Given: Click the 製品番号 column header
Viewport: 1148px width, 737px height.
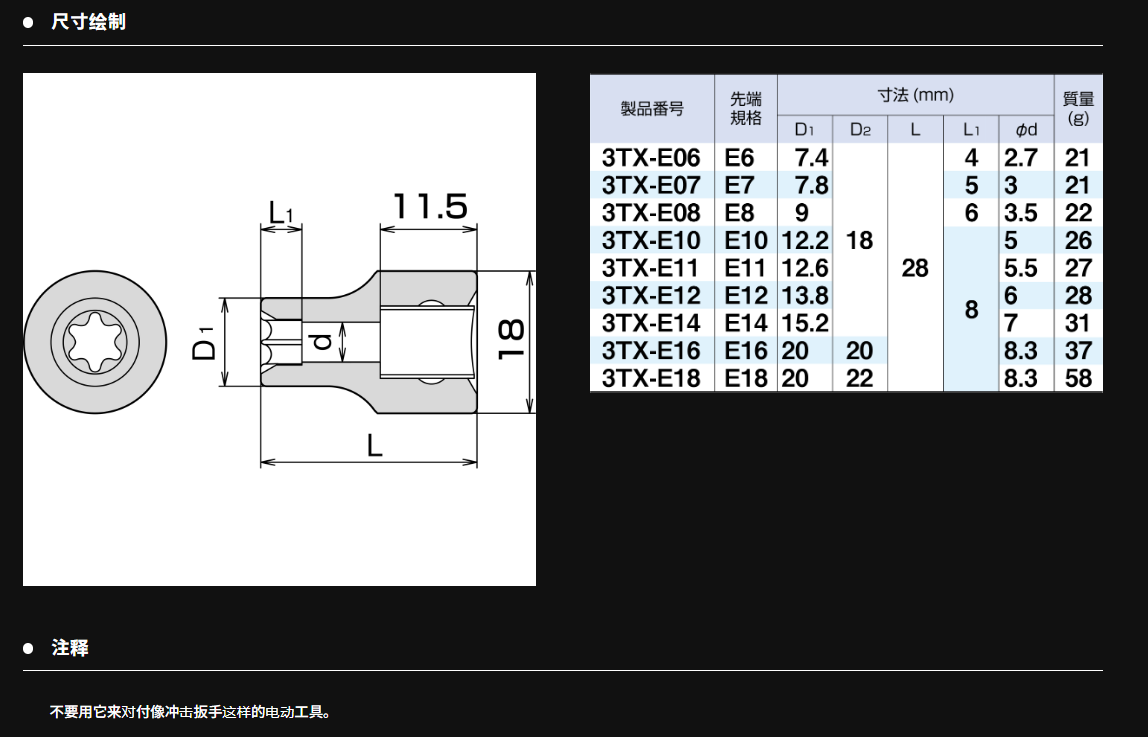Looking at the screenshot, I should coord(652,109).
